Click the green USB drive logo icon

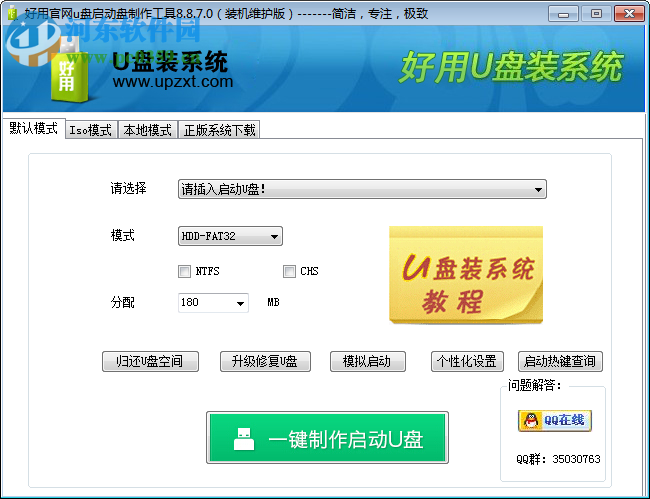70,70
